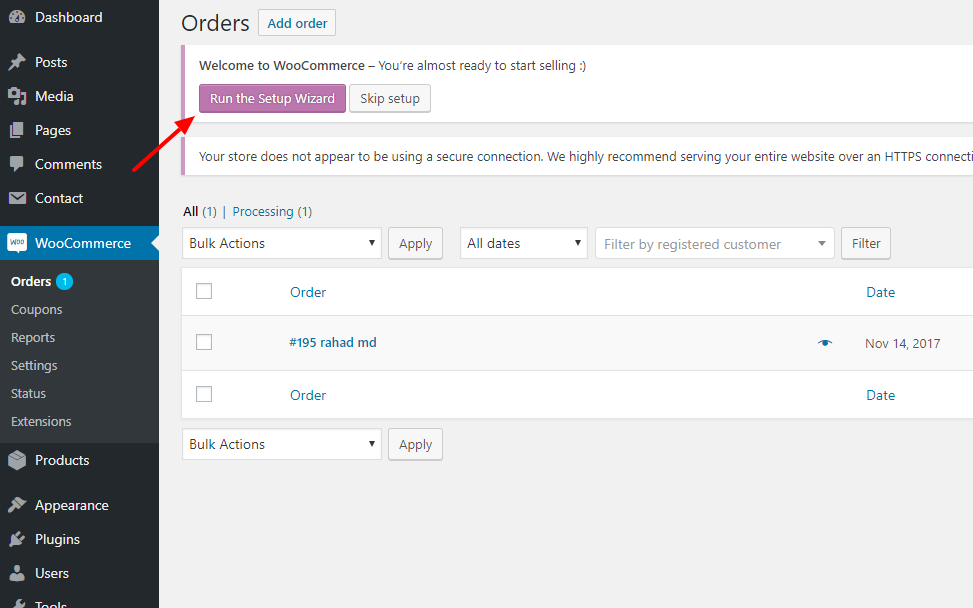973x608 pixels.
Task: Go to WooCommerce Settings submenu item
Action: tap(34, 365)
